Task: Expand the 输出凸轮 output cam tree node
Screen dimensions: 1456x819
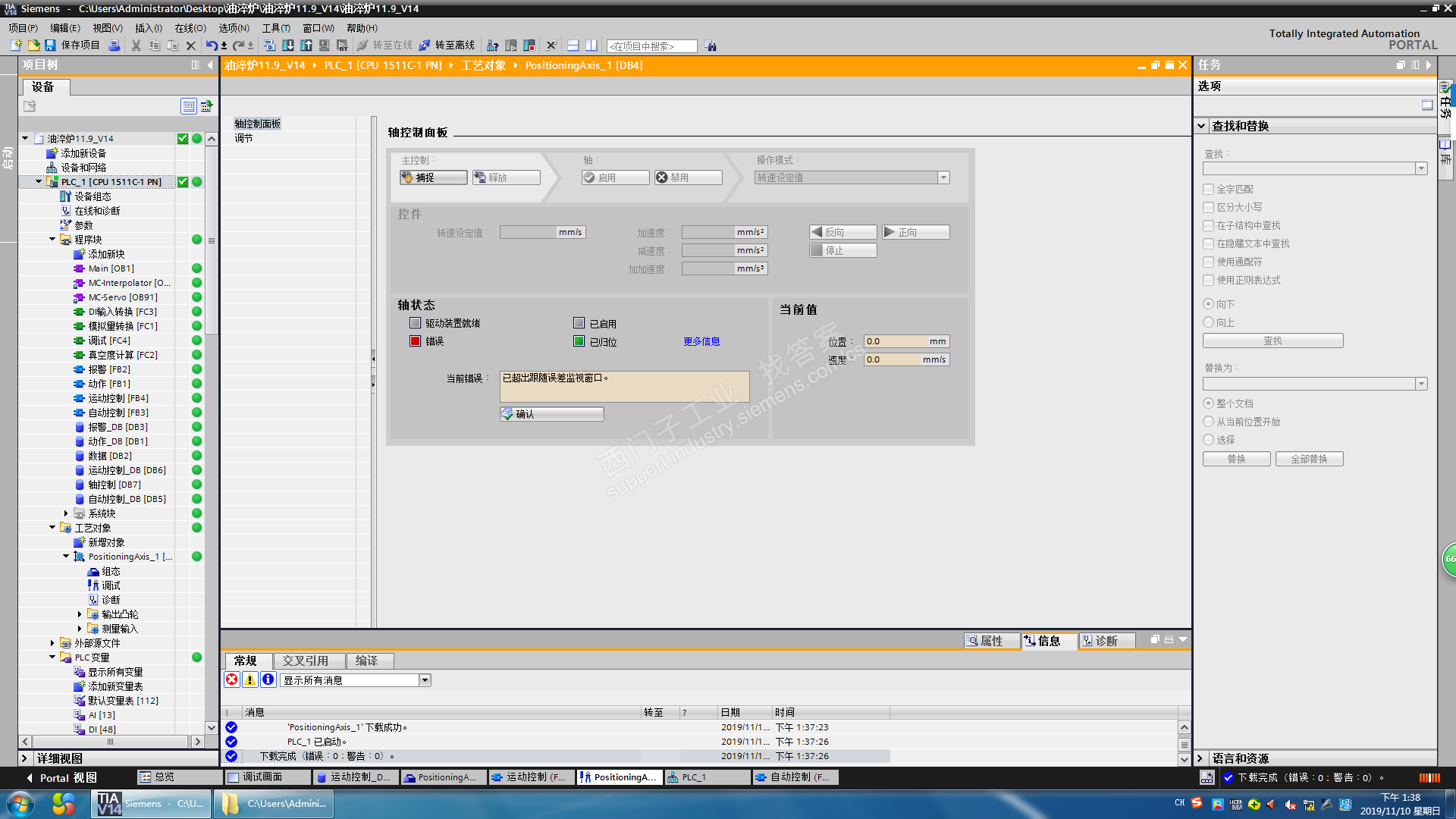Action: coord(80,614)
